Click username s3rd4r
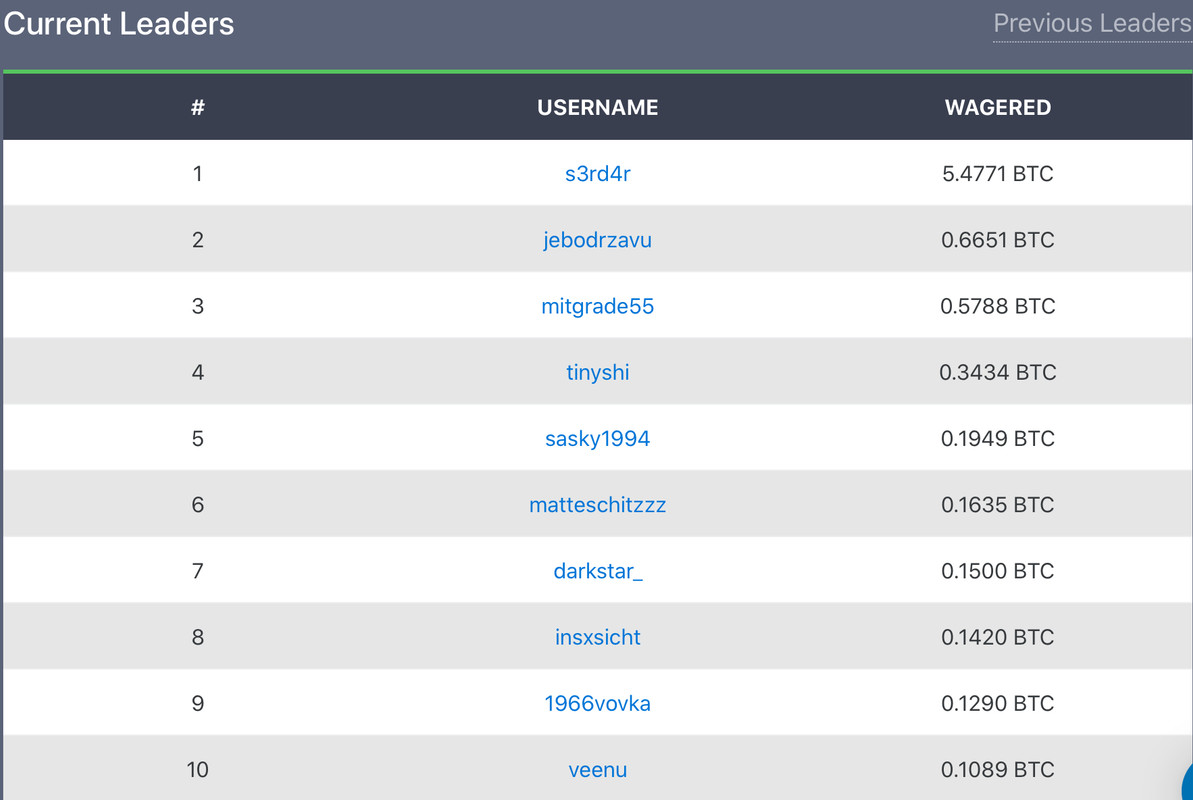This screenshot has width=1193, height=800. [x=598, y=174]
